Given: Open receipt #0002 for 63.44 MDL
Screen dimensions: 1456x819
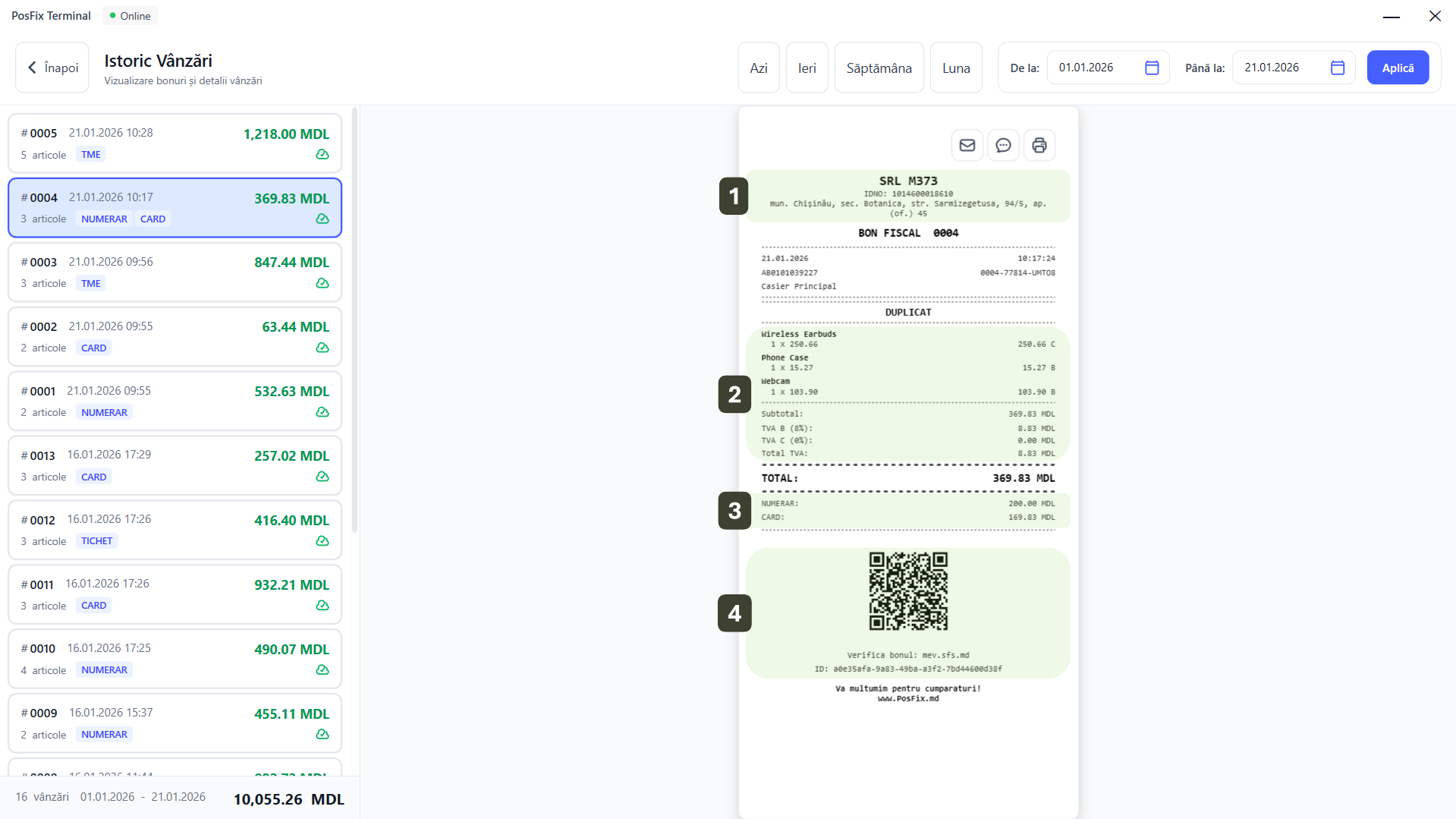Looking at the screenshot, I should tap(175, 336).
